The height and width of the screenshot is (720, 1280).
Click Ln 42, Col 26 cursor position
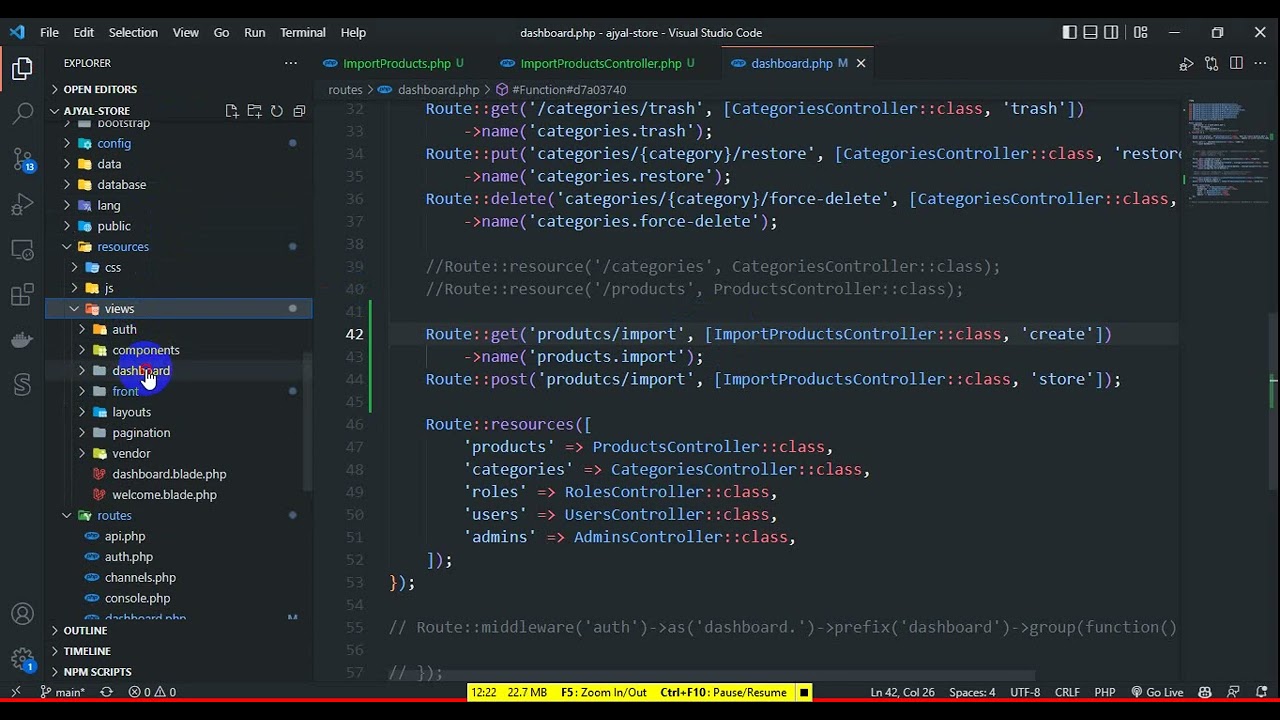click(902, 692)
